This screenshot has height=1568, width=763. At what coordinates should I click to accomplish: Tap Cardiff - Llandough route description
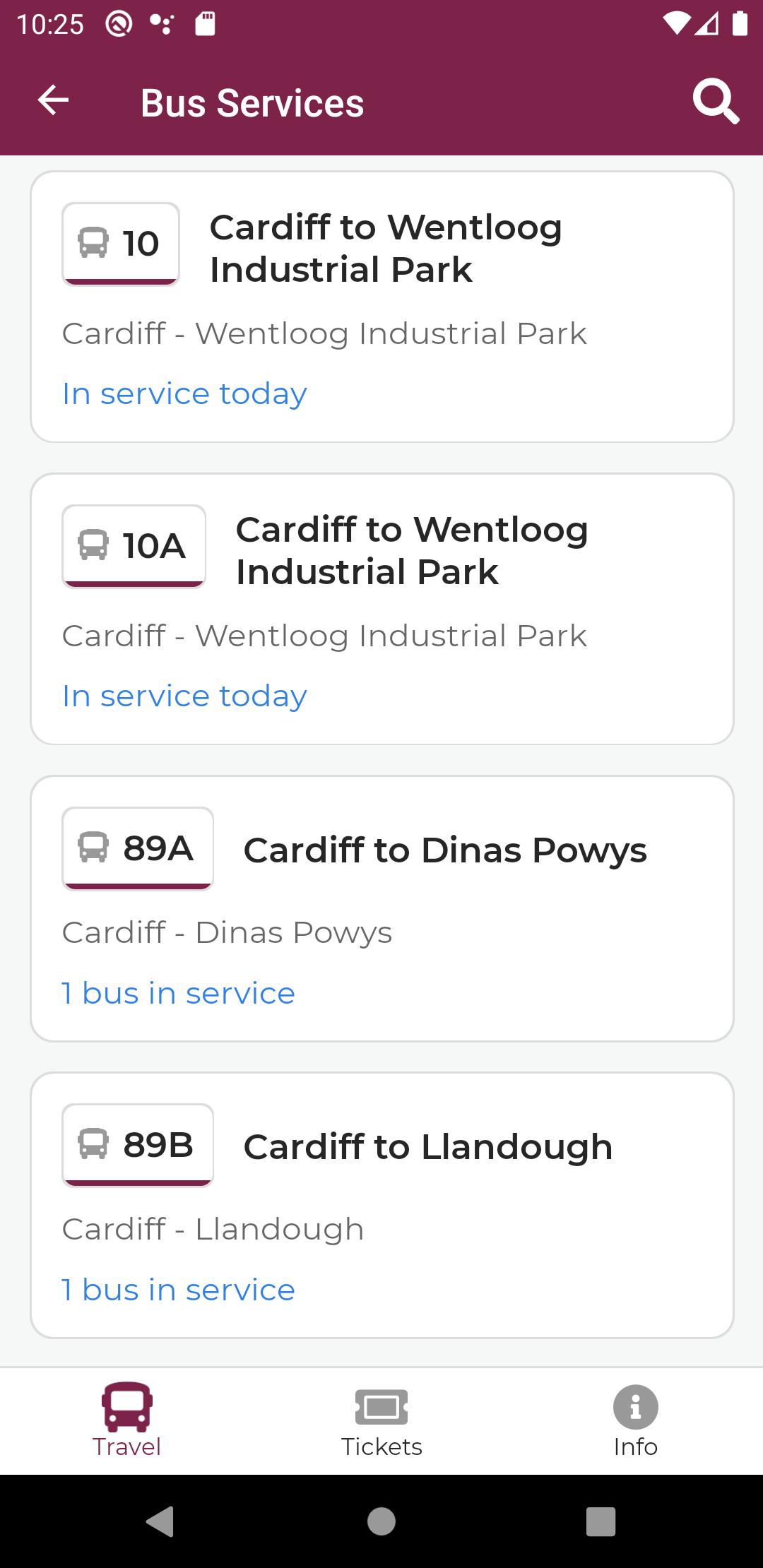(213, 1229)
